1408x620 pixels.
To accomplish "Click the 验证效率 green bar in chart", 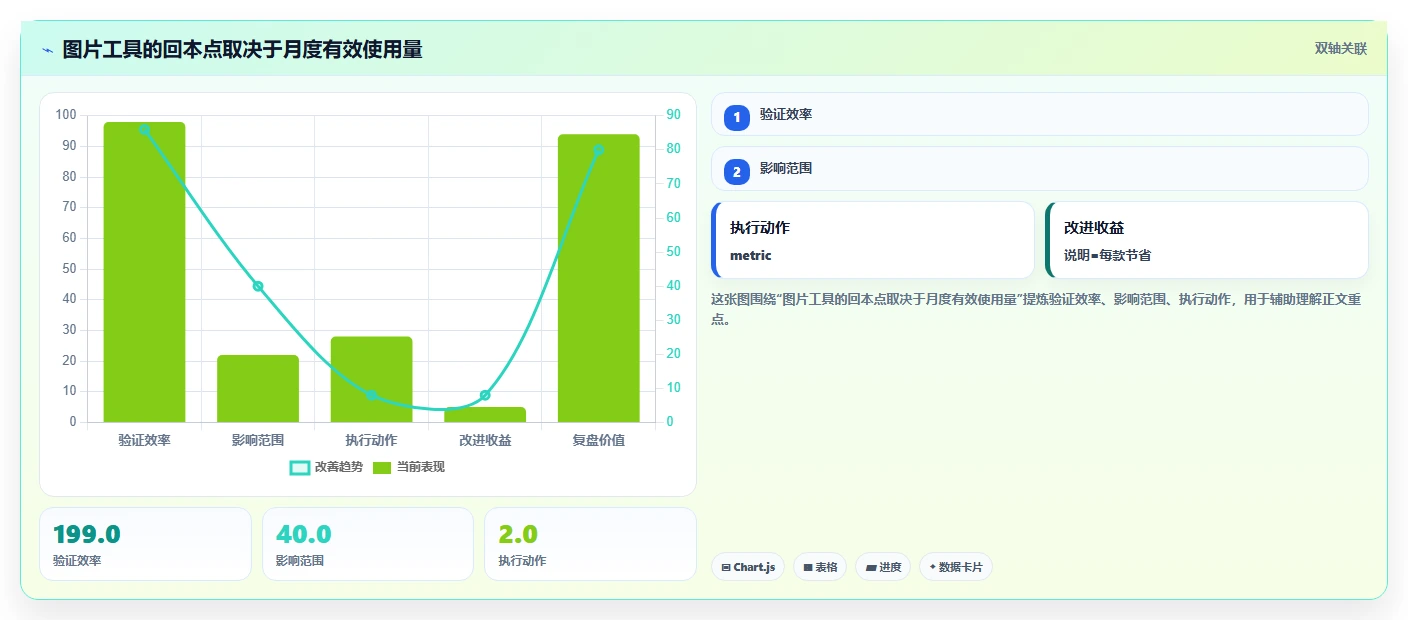I will pyautogui.click(x=144, y=272).
